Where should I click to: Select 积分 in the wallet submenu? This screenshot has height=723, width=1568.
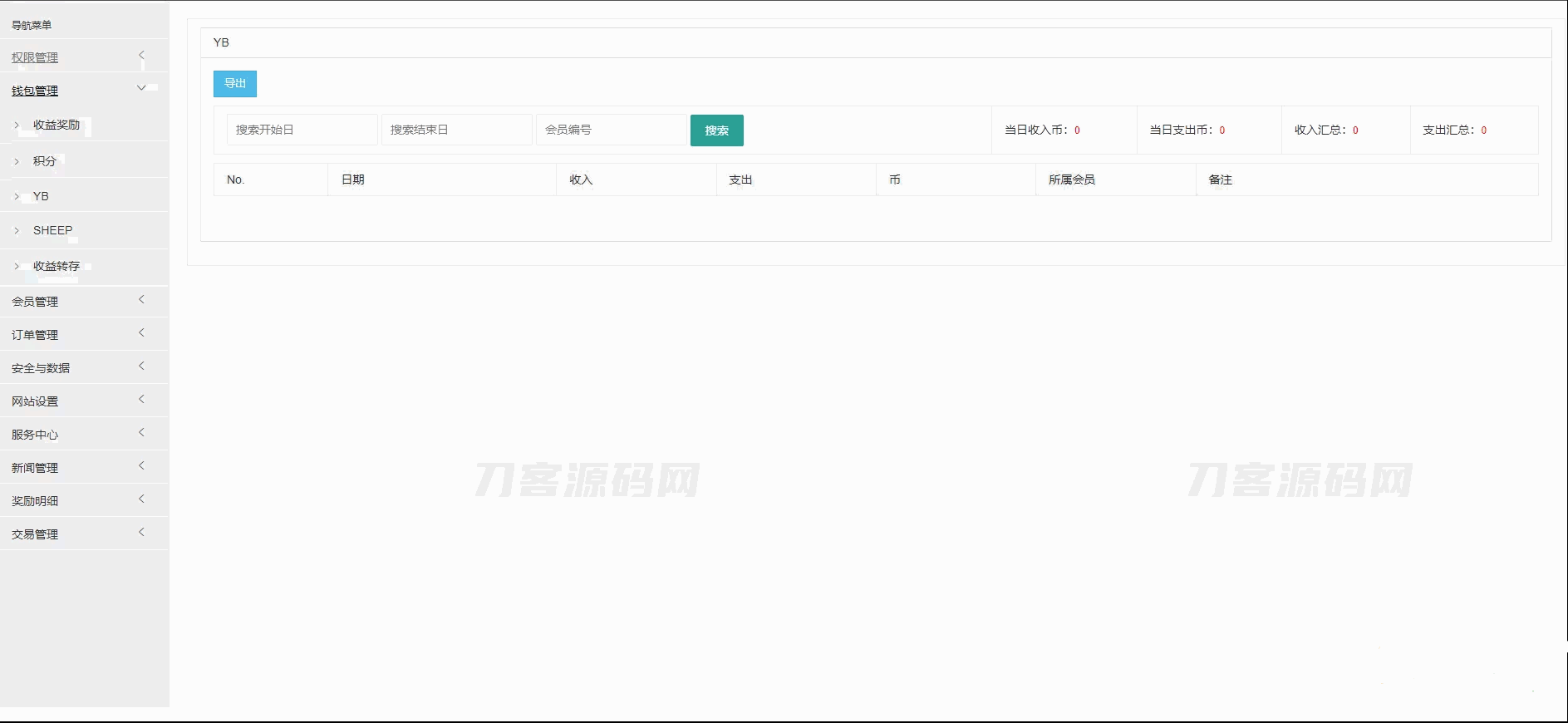(45, 161)
